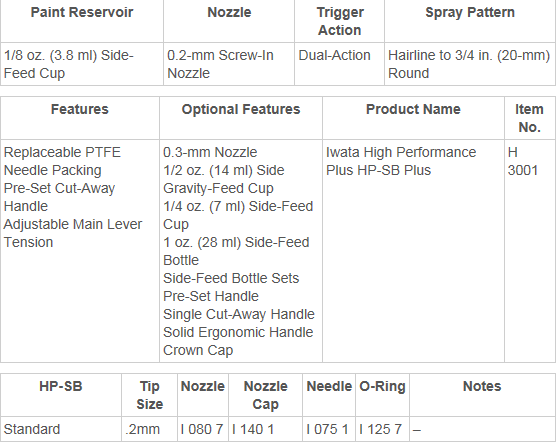Click the Hairline to 3/4 in. Round cell
The height and width of the screenshot is (442, 556).
[469, 64]
